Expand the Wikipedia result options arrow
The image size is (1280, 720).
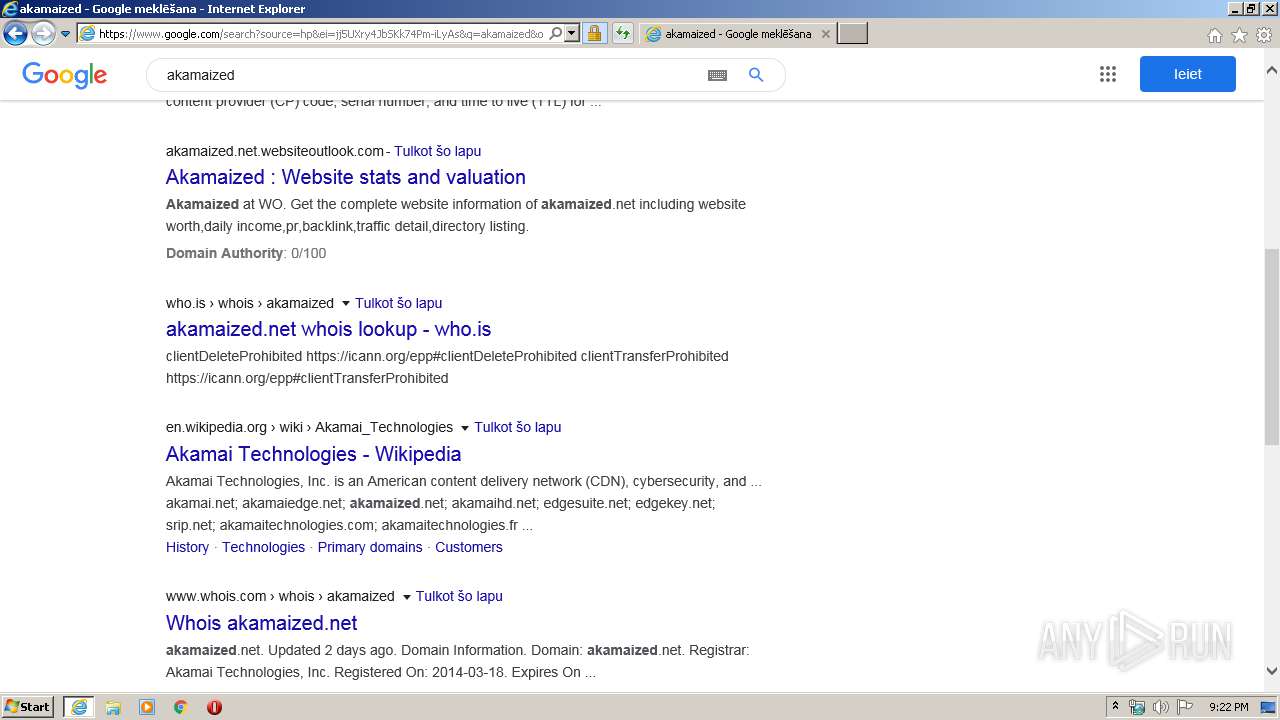click(x=465, y=428)
